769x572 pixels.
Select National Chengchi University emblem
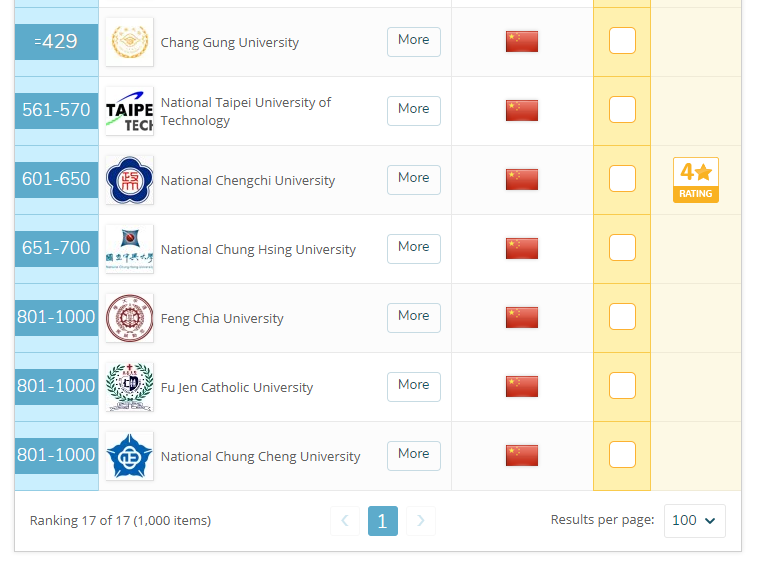129,180
